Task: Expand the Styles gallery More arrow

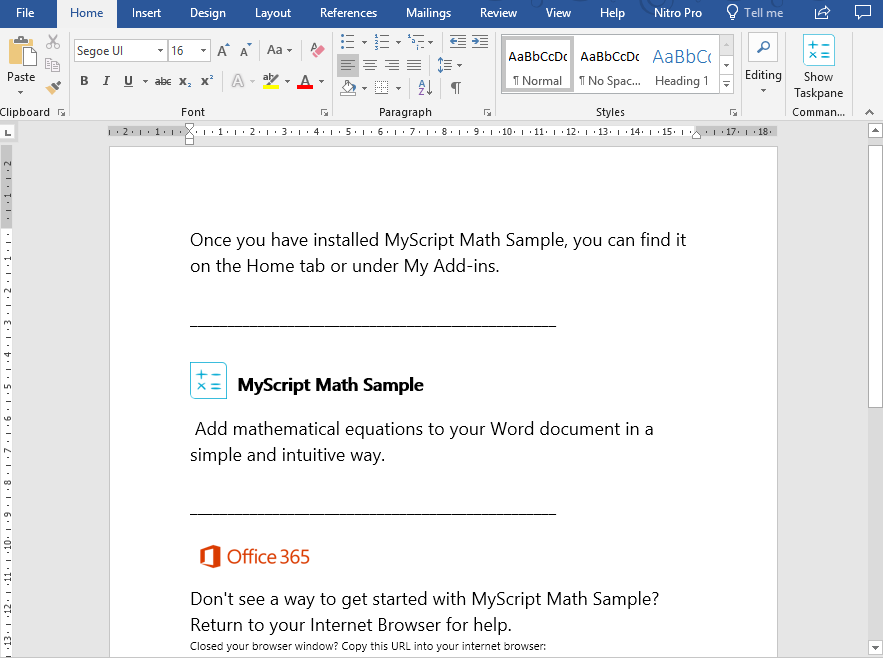Action: 727,84
